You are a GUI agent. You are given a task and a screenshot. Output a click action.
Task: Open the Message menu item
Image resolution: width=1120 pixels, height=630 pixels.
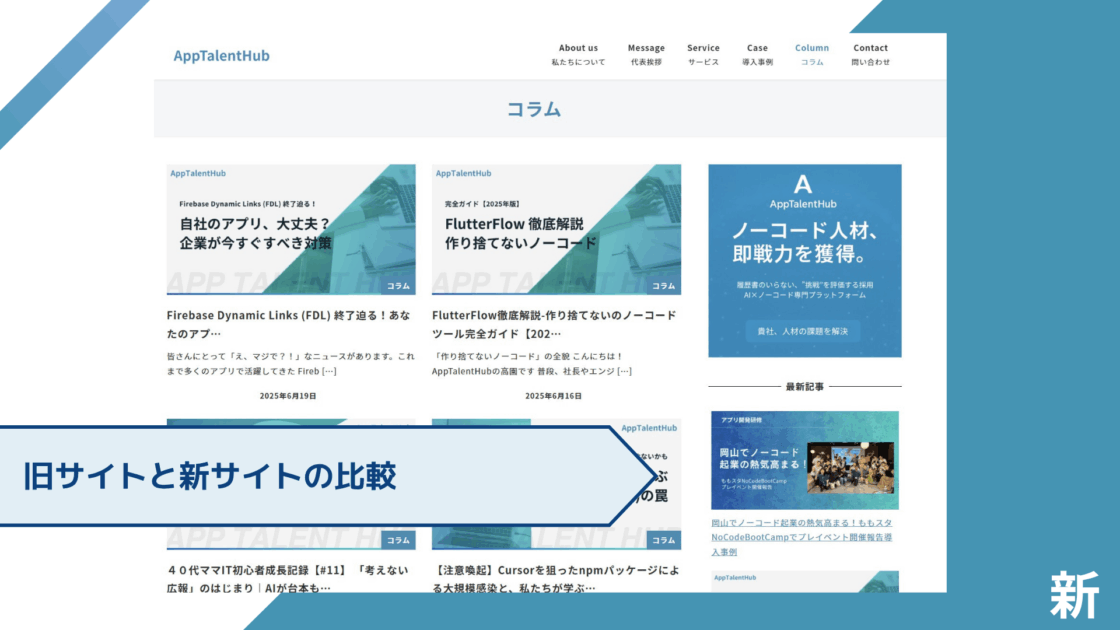(646, 54)
